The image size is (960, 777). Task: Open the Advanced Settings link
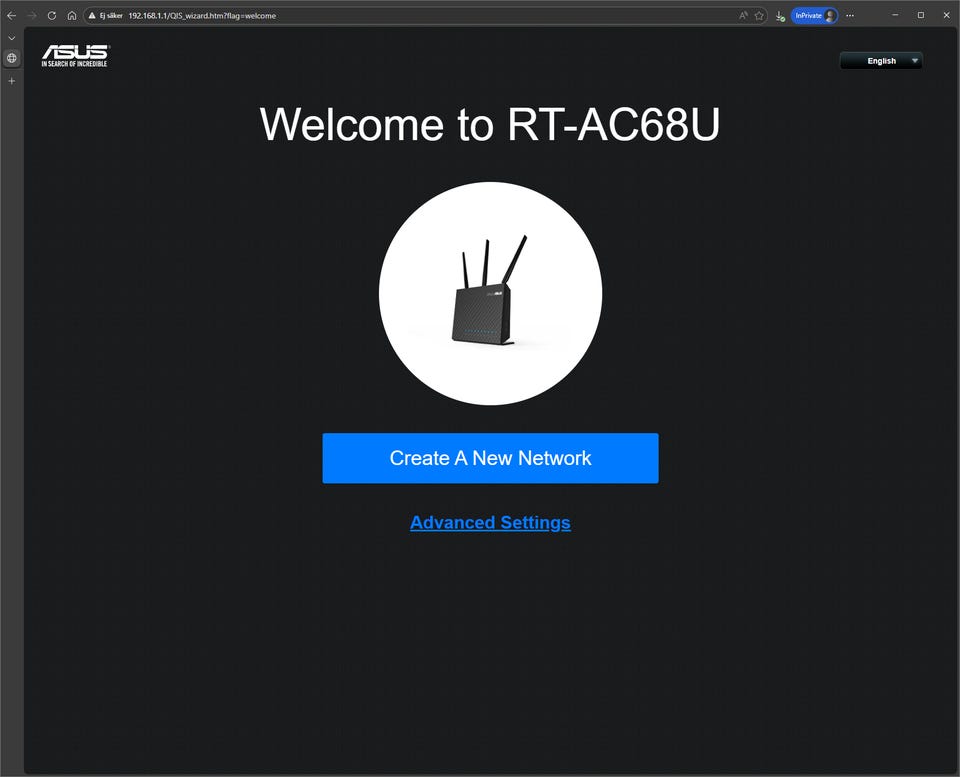(490, 522)
